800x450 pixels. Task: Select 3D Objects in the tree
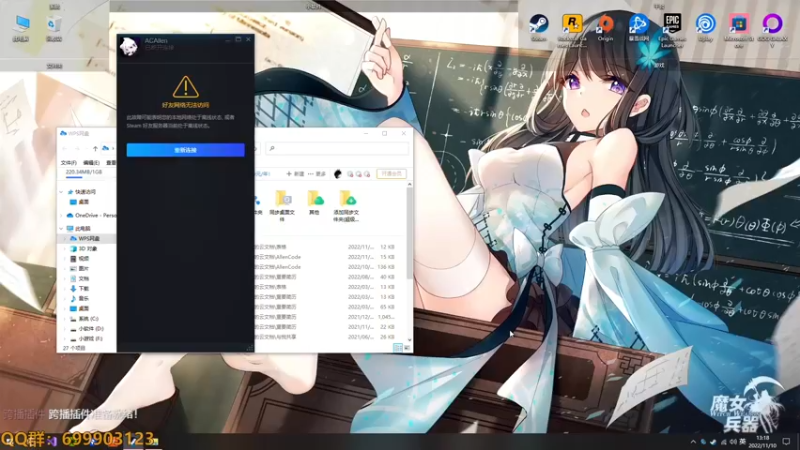(x=84, y=248)
